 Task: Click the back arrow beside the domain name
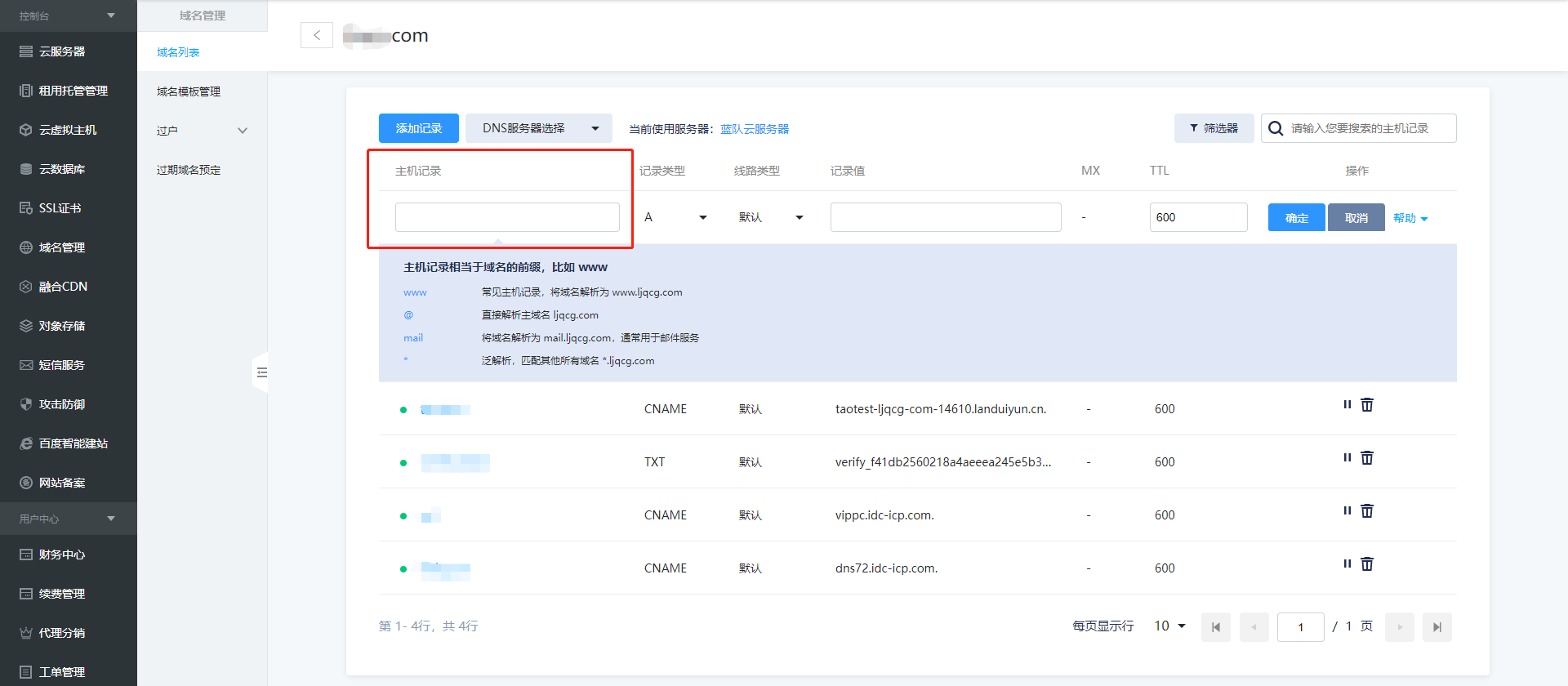coord(317,35)
